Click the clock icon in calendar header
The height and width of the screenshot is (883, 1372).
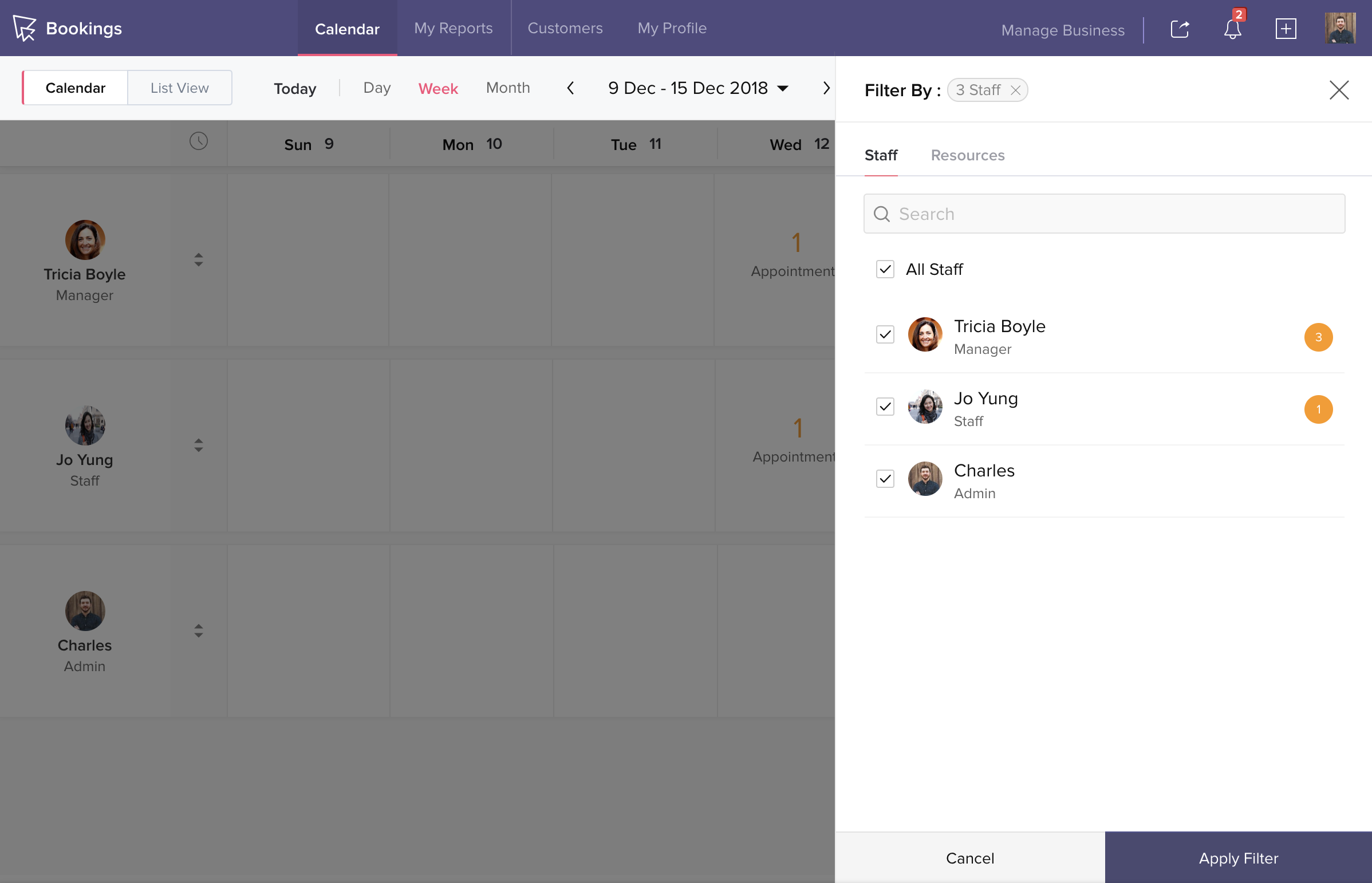click(x=198, y=141)
